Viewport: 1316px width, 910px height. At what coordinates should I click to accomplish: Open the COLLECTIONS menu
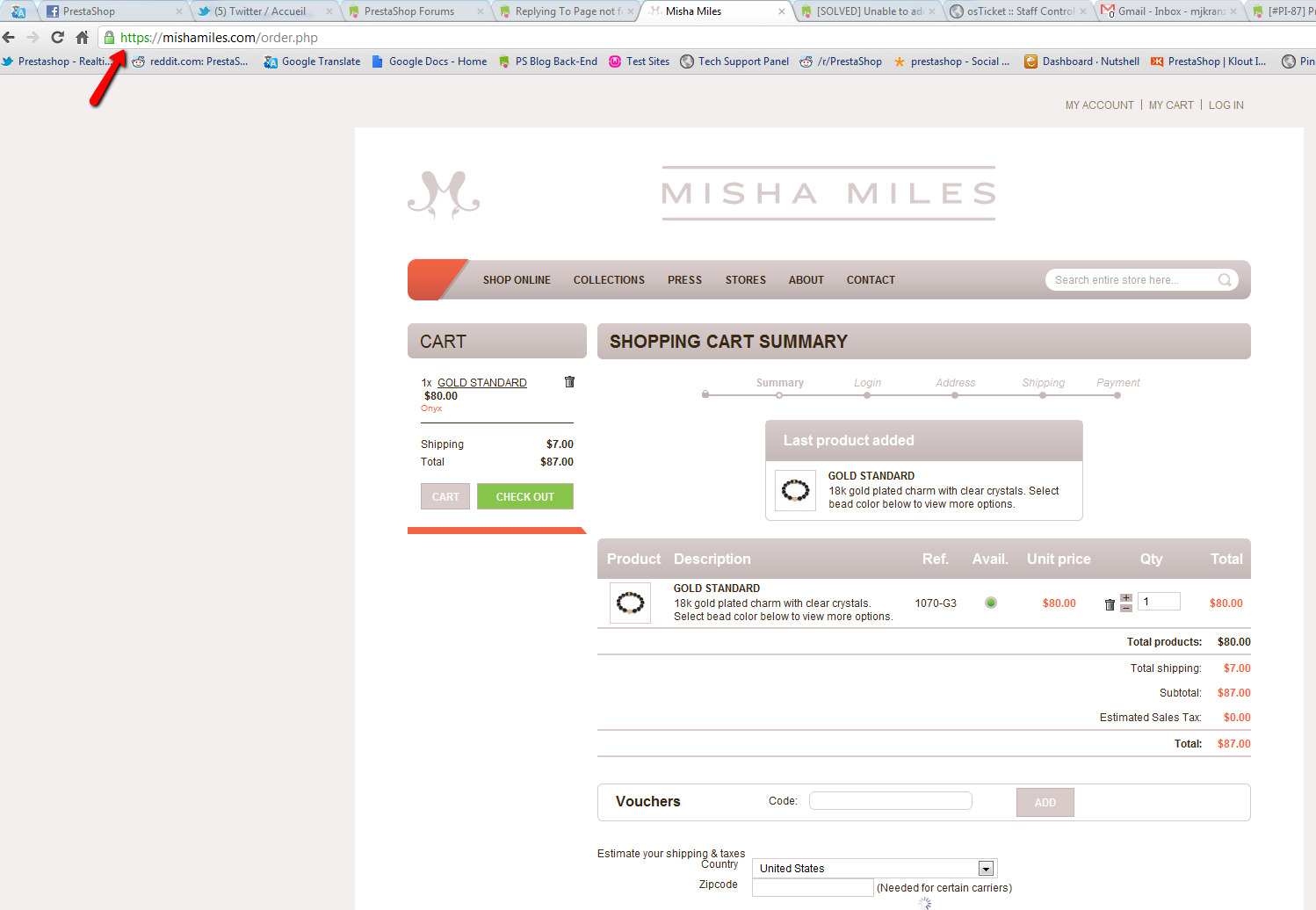point(609,280)
